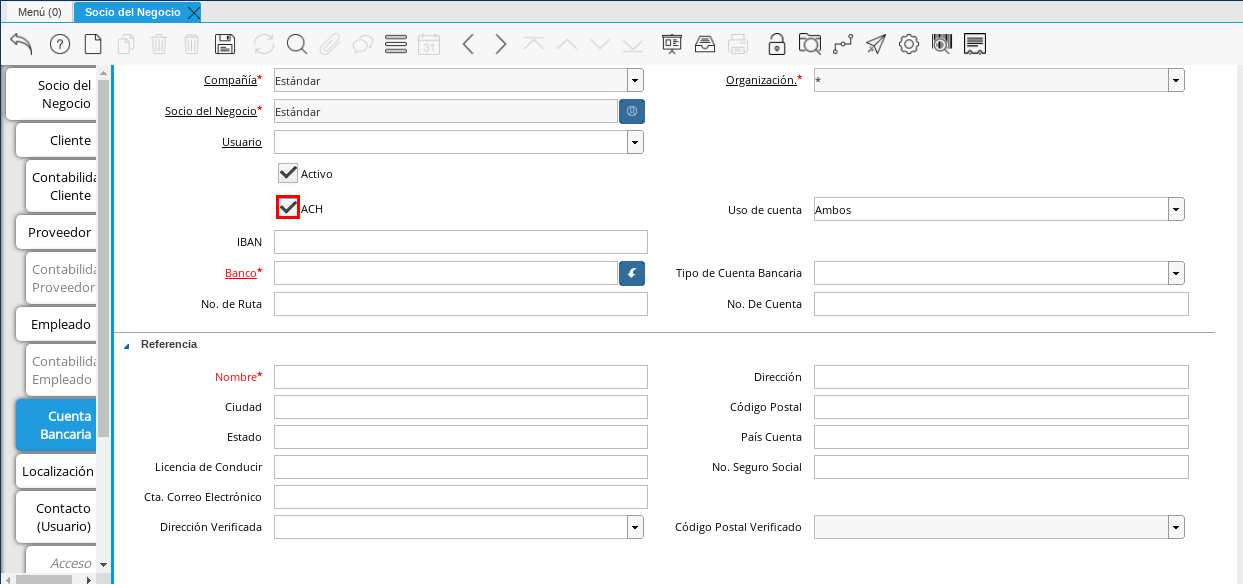
Task: Click the undo changes arrow icon
Action: point(21,44)
